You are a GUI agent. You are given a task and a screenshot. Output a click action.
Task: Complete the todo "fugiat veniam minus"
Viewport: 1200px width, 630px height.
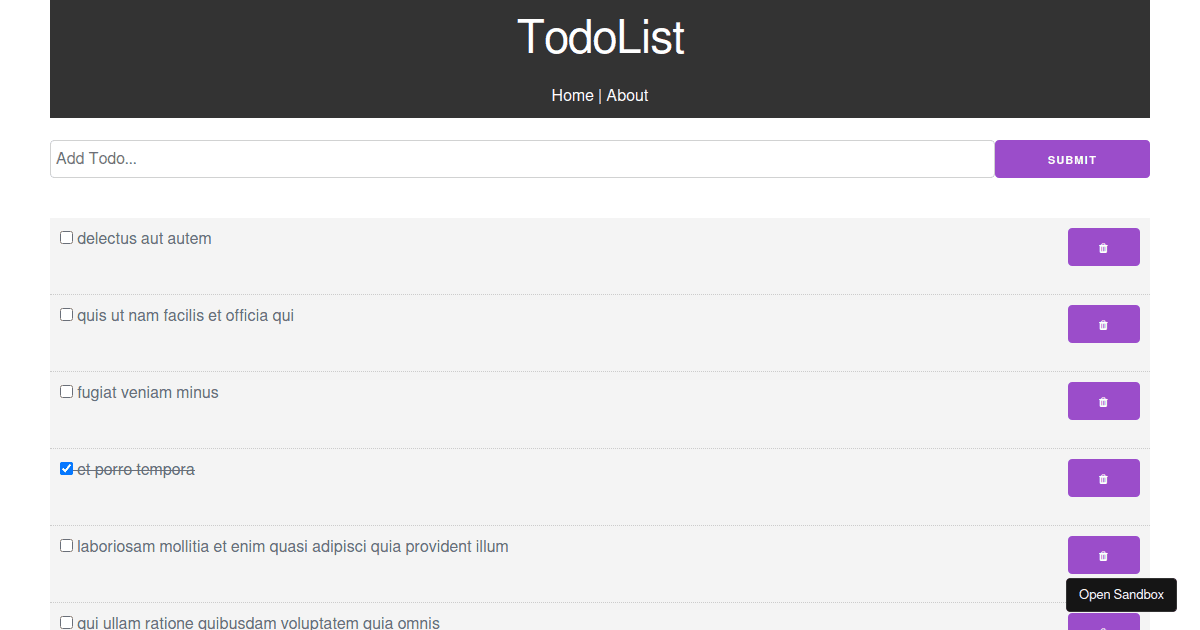tap(66, 391)
